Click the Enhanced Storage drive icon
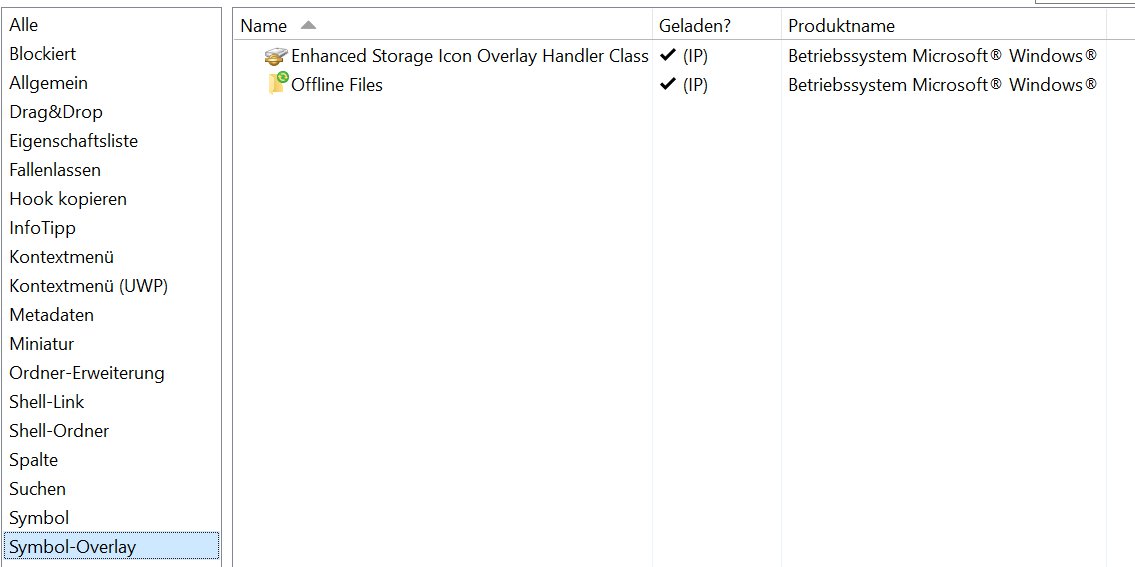 (276, 56)
